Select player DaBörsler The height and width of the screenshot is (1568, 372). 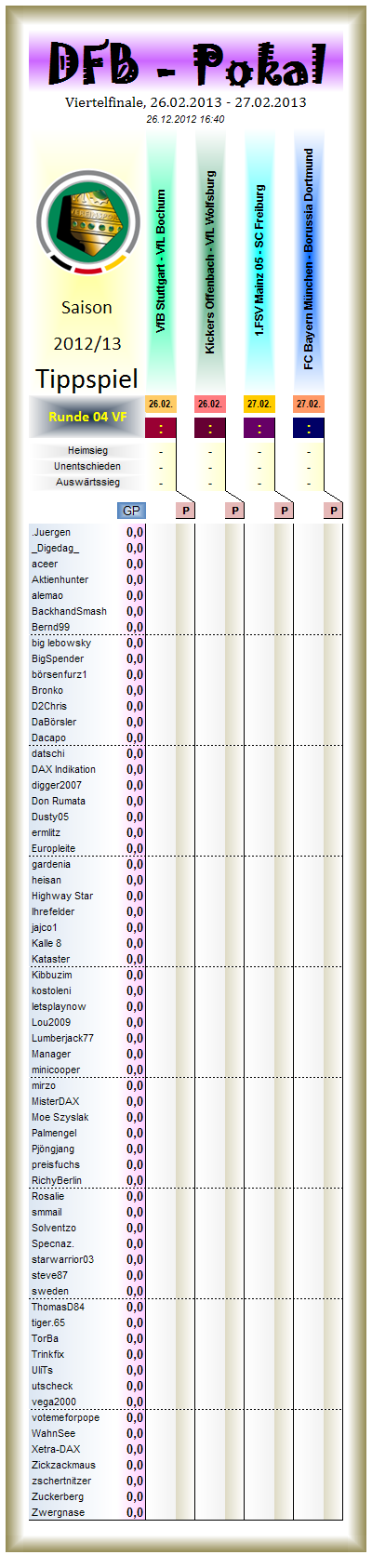[x=54, y=722]
